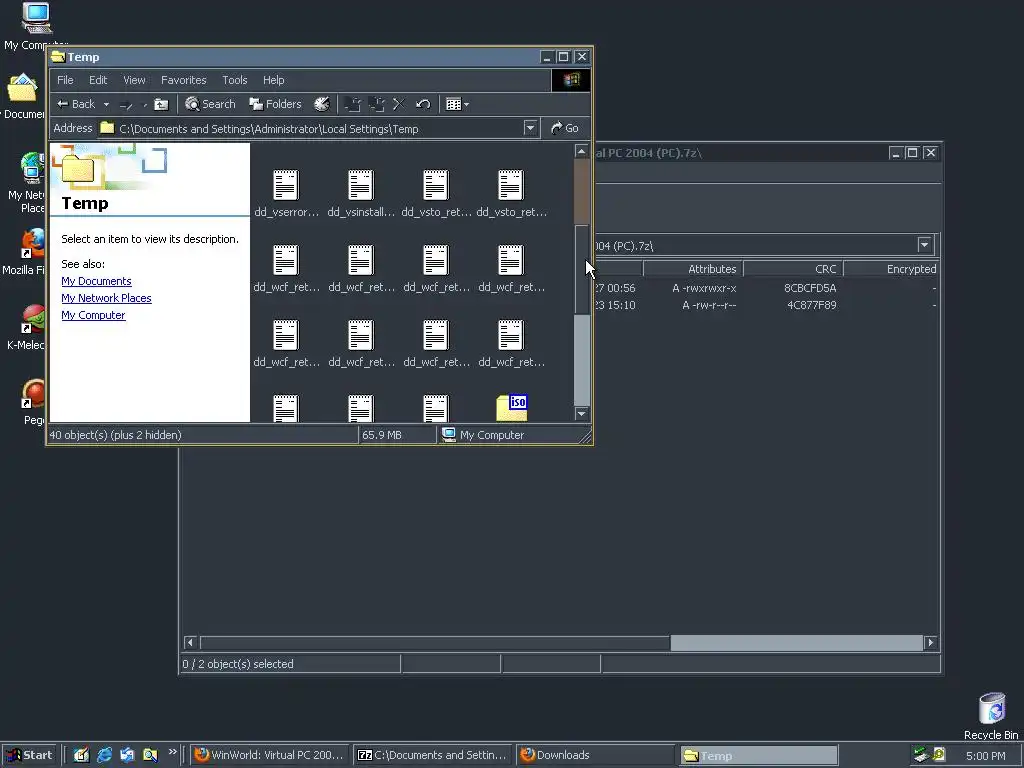Click the Attributes column header in 7-Zip
Viewport: 1024px width, 768px height.
point(693,269)
